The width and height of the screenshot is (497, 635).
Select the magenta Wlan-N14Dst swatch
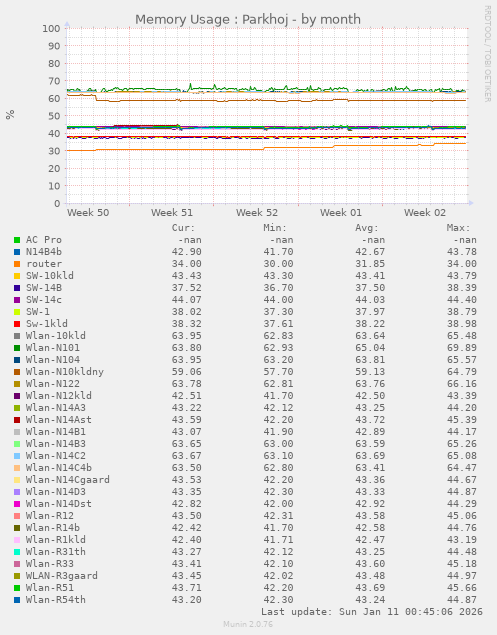pos(17,504)
